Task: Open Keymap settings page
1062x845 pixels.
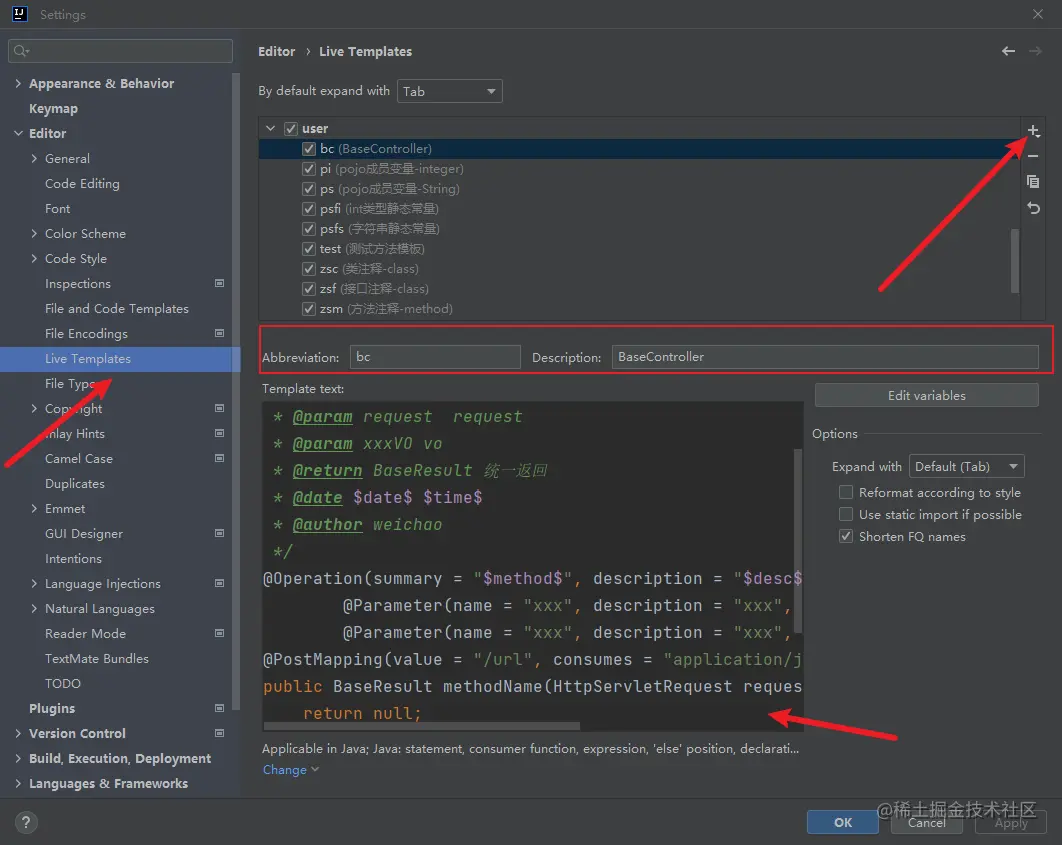Action: coord(54,108)
